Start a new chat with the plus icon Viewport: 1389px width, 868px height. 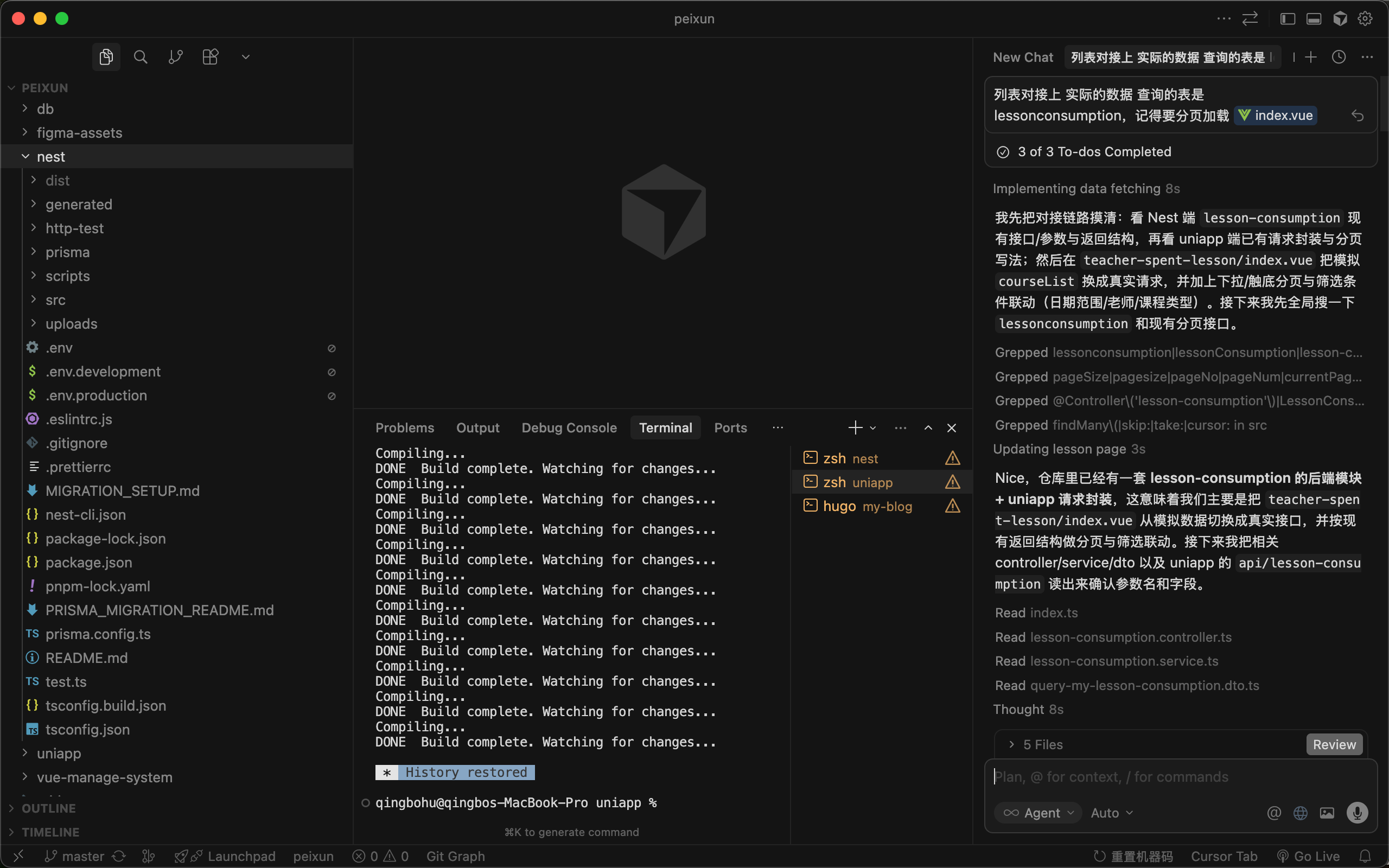(x=1310, y=57)
